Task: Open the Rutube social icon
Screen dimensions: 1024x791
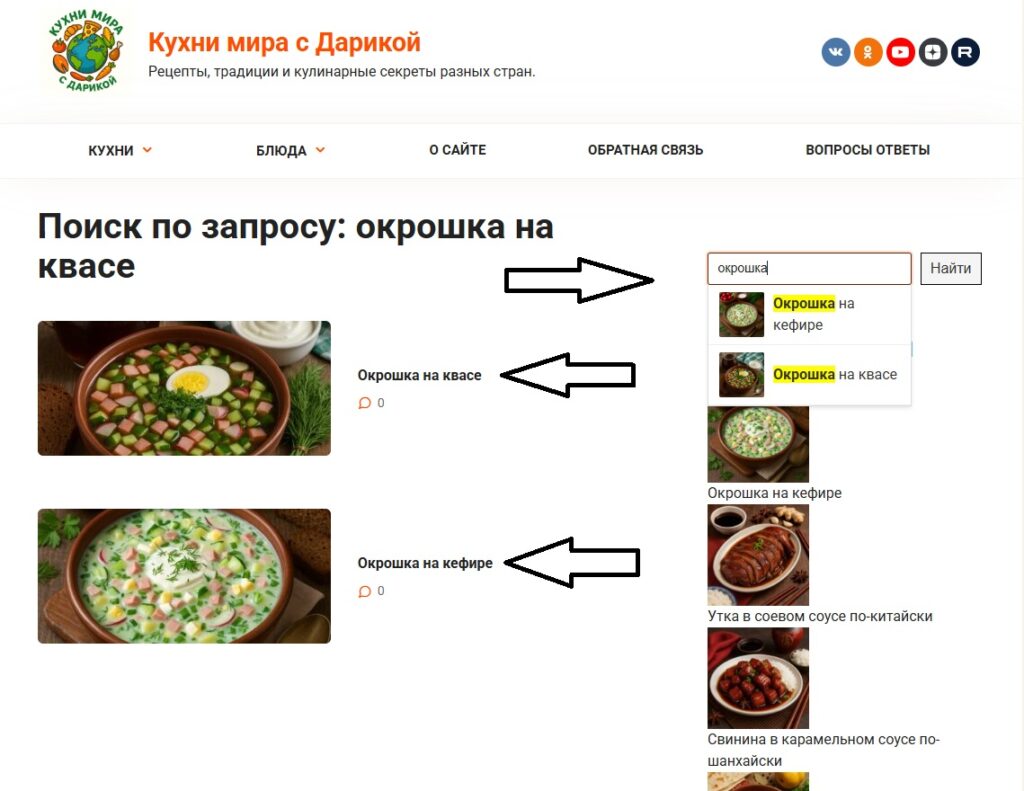Action: (965, 52)
